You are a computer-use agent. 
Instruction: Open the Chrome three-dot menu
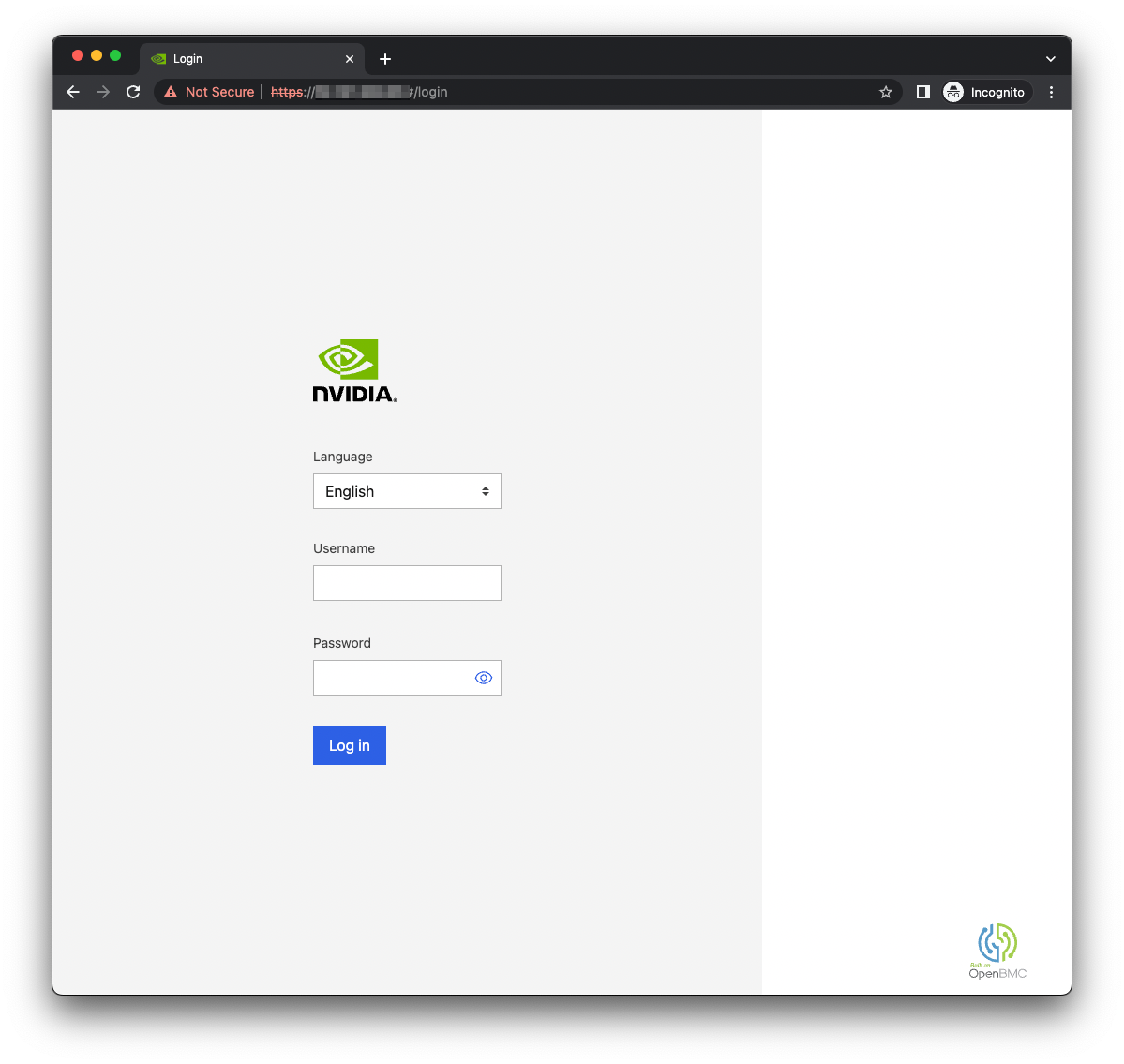tap(1051, 92)
